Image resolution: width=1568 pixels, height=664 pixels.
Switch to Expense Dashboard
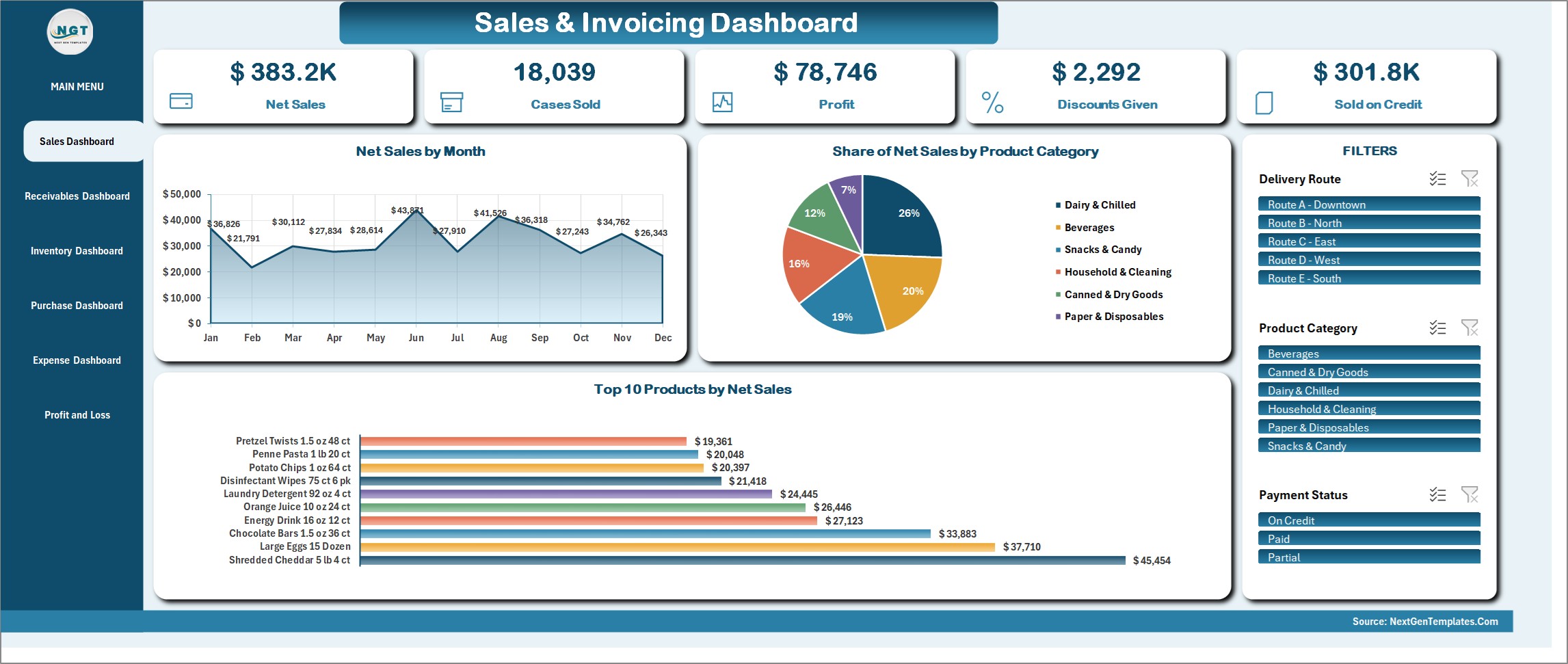pyautogui.click(x=77, y=360)
